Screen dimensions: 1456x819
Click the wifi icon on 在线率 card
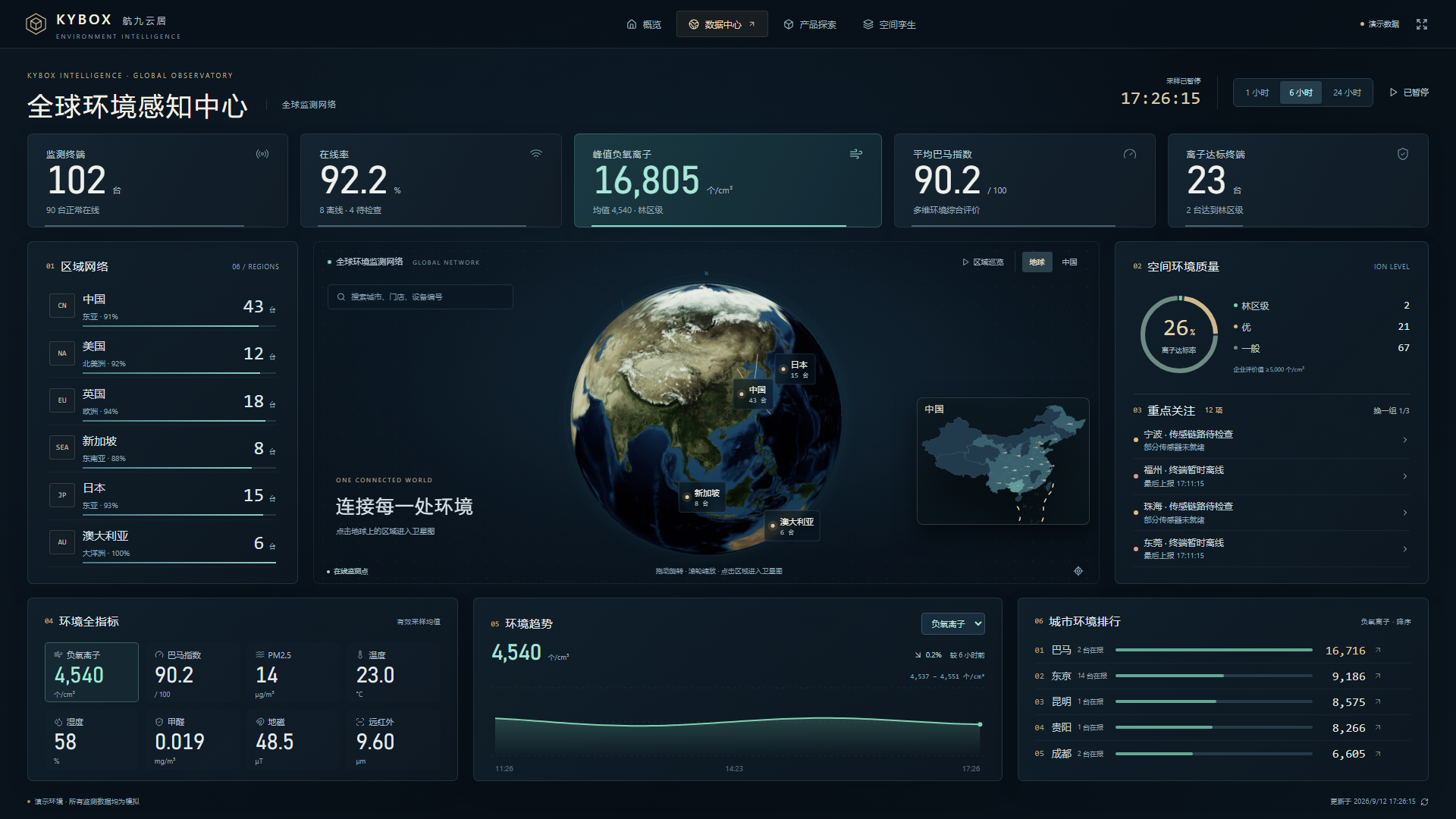click(x=536, y=154)
